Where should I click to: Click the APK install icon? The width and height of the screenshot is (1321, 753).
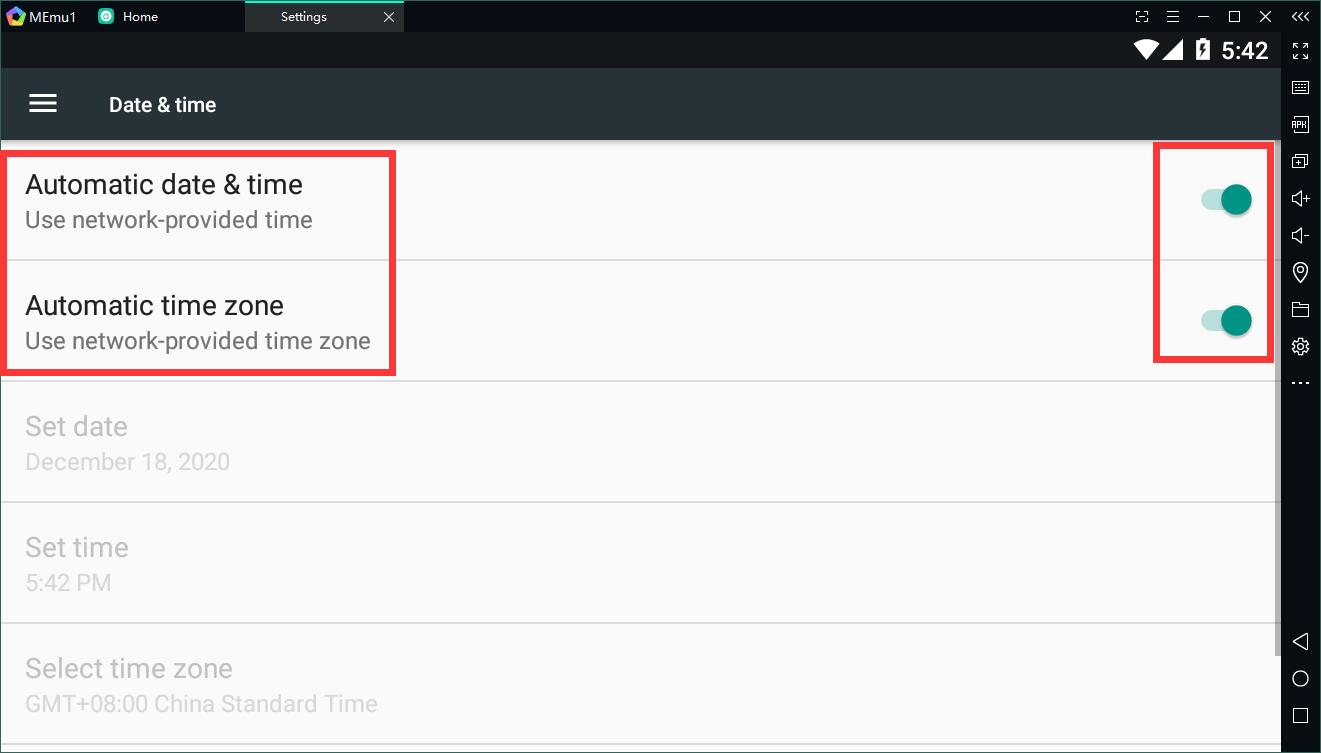[1300, 125]
